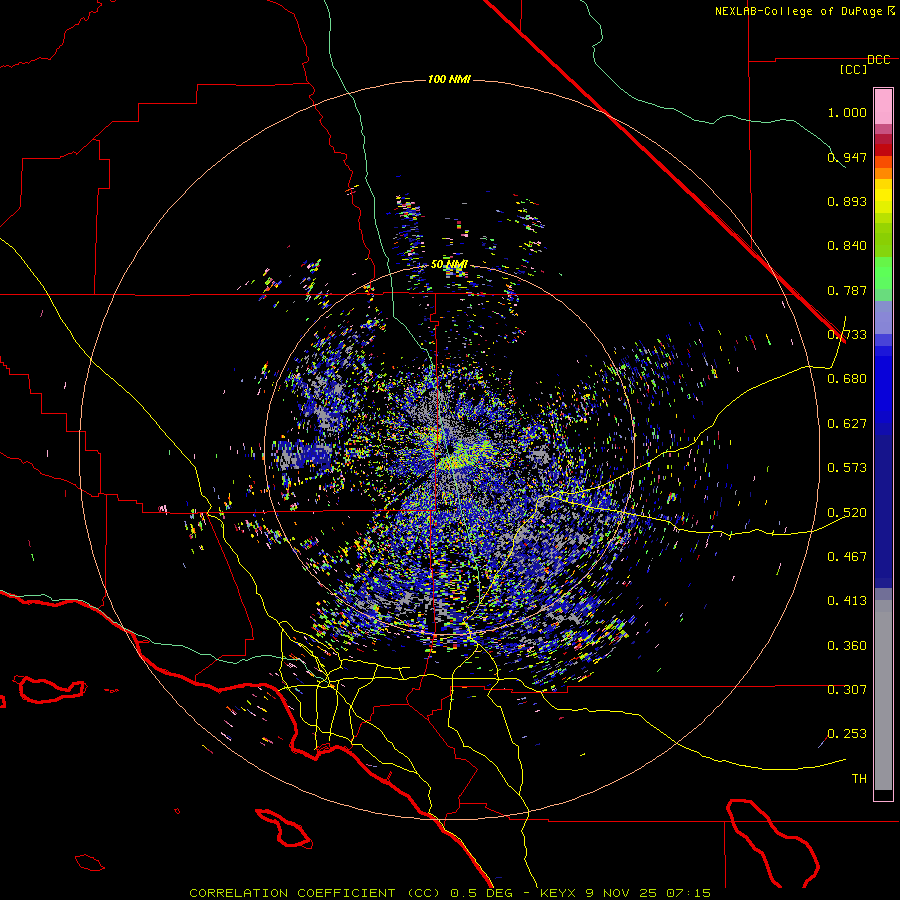This screenshot has width=900, height=900.
Task: Click the 0.413 color scale value
Action: pyautogui.click(x=847, y=601)
